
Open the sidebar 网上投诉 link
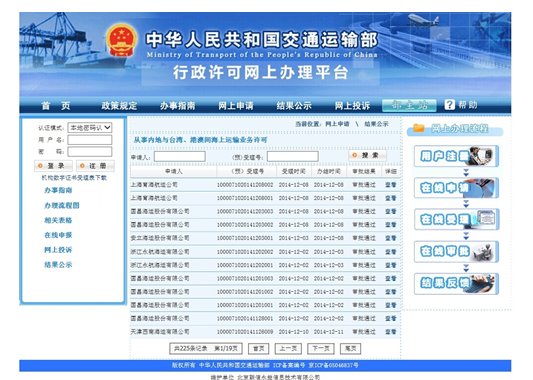58,250
